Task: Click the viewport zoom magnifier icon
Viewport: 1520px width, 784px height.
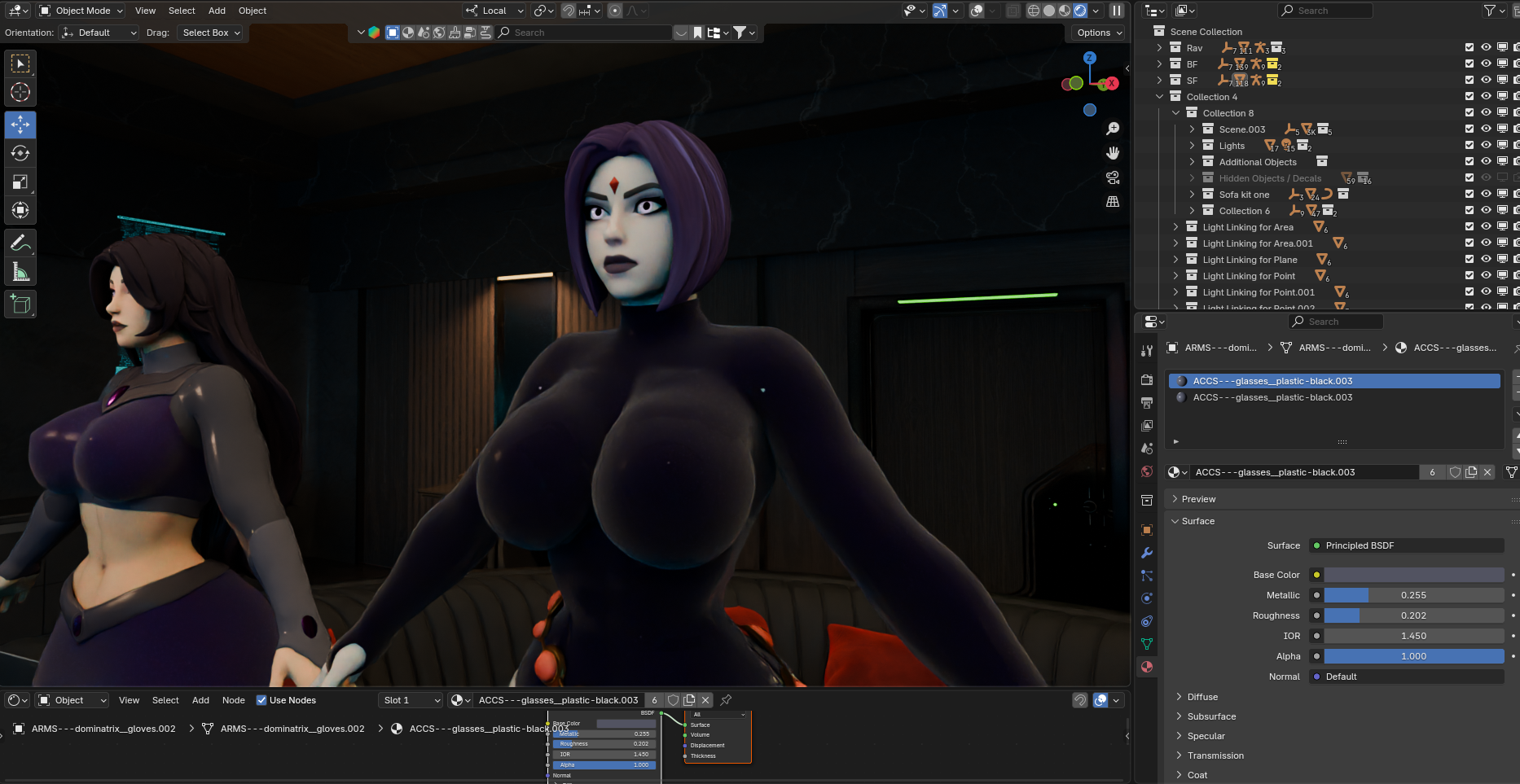Action: point(1113,129)
